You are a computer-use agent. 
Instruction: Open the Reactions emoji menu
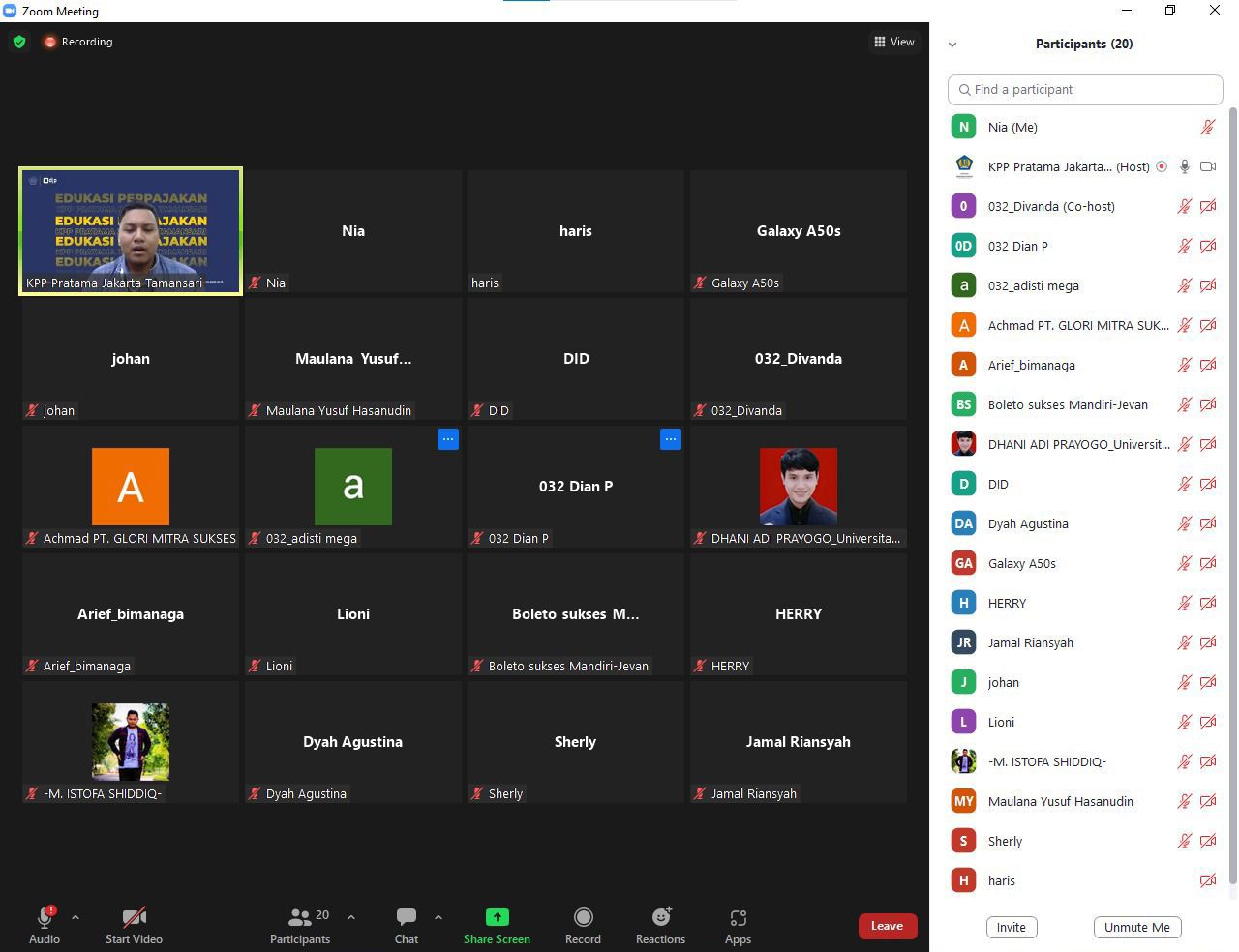660,917
